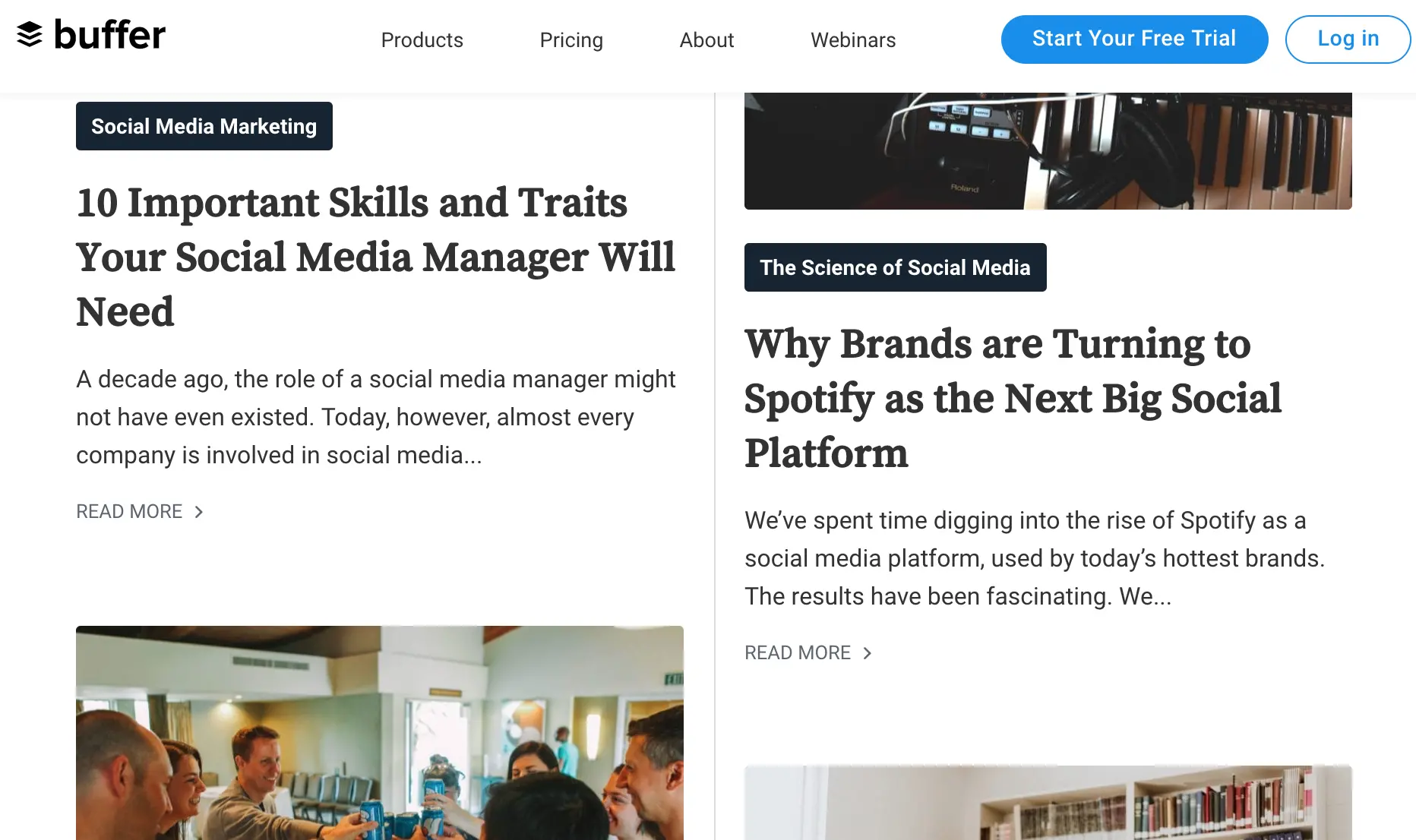The width and height of the screenshot is (1416, 840).
Task: Open The Science of Social Media category
Action: (895, 267)
